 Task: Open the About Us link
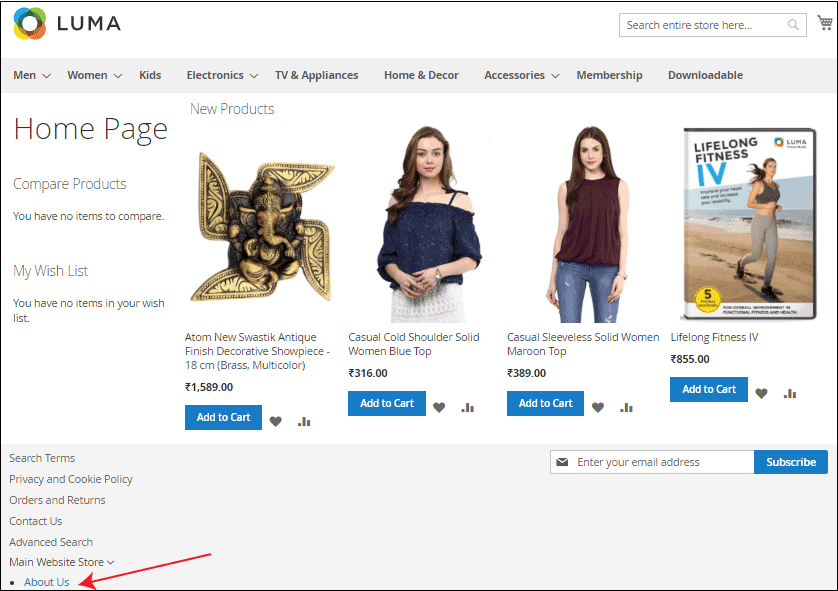pos(46,582)
